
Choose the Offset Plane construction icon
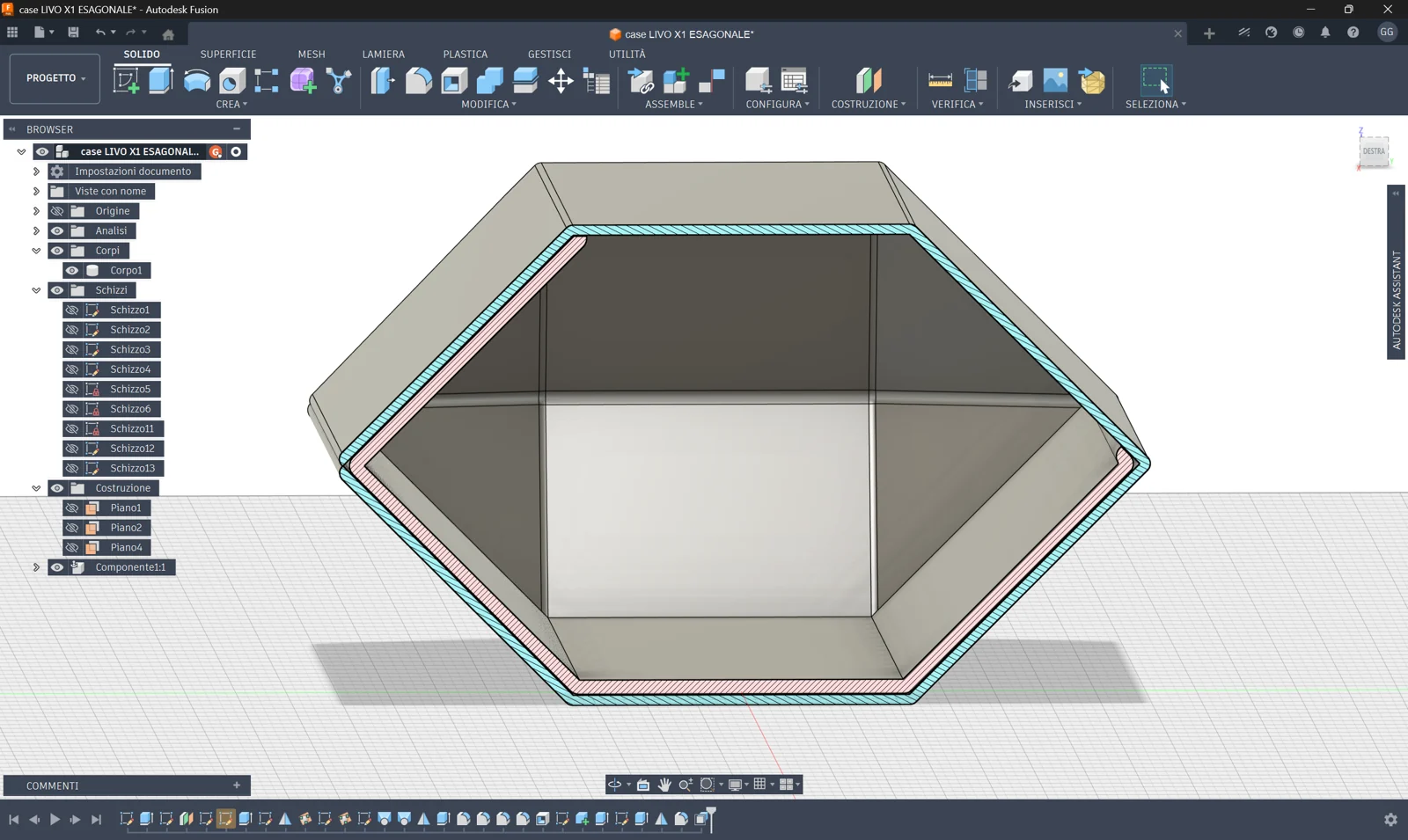tap(868, 80)
